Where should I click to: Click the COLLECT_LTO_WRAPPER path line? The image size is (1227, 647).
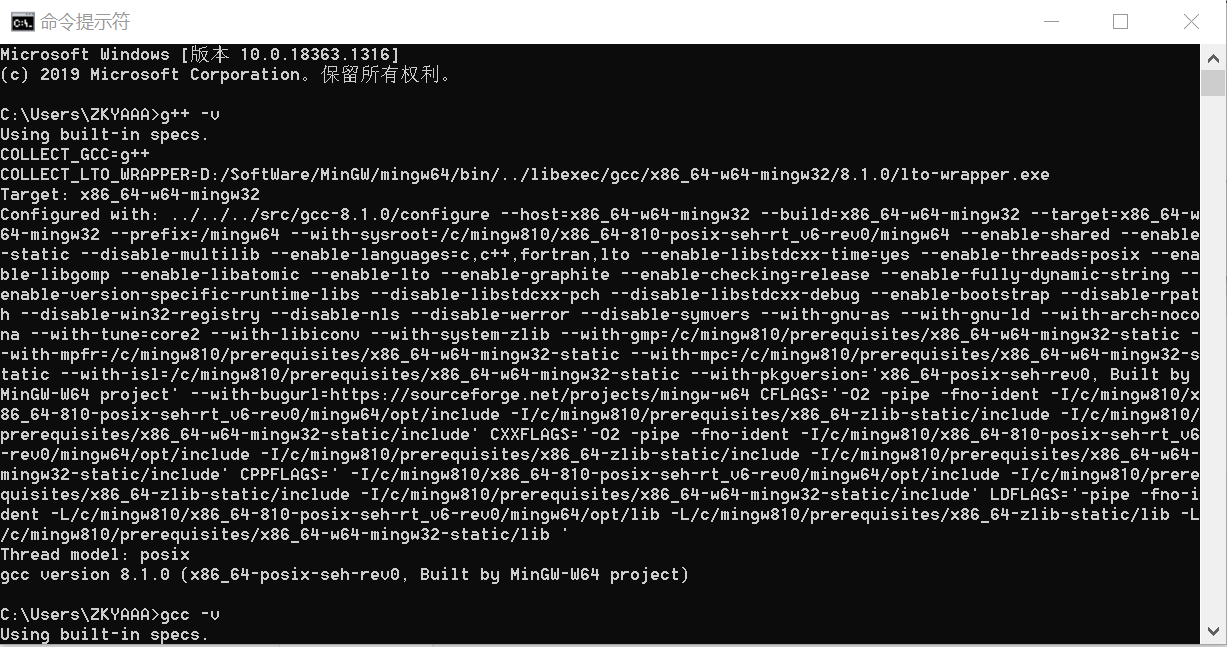click(525, 174)
